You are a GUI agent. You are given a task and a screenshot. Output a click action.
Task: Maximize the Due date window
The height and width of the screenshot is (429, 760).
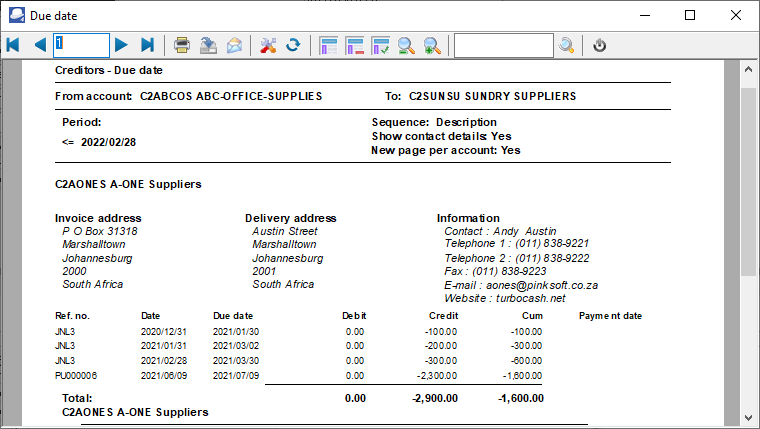point(690,15)
